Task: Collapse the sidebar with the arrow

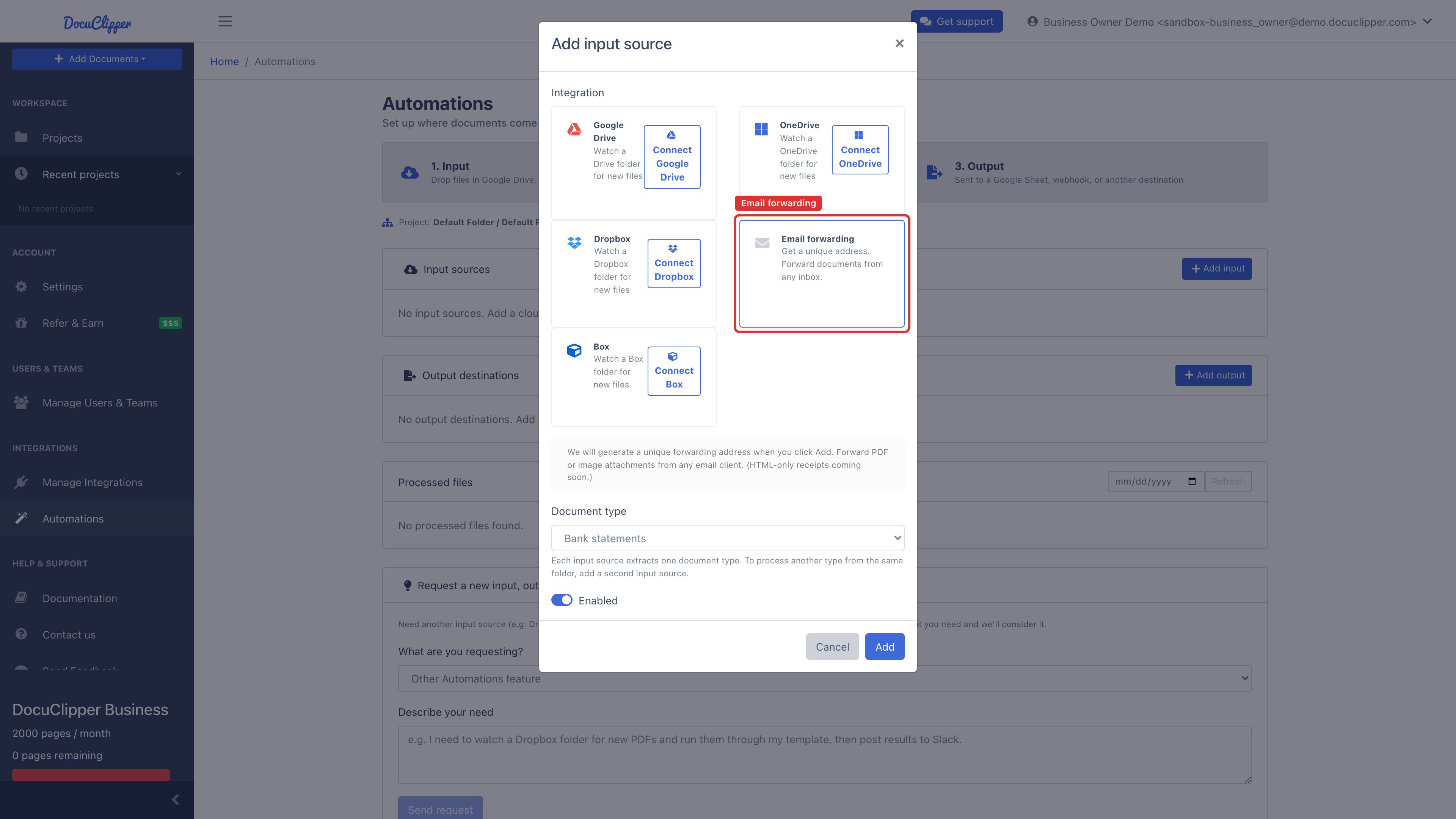Action: point(175,799)
